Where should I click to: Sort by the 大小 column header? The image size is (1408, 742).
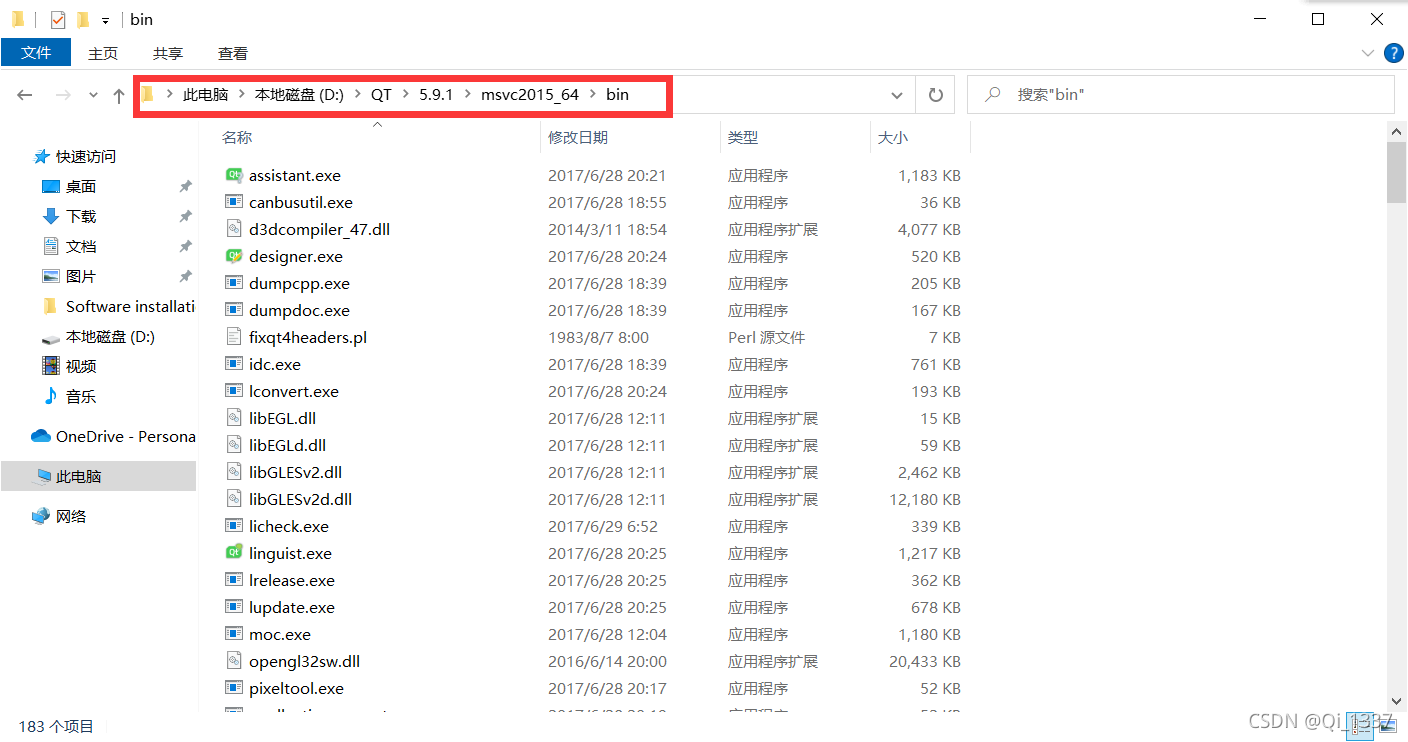893,137
